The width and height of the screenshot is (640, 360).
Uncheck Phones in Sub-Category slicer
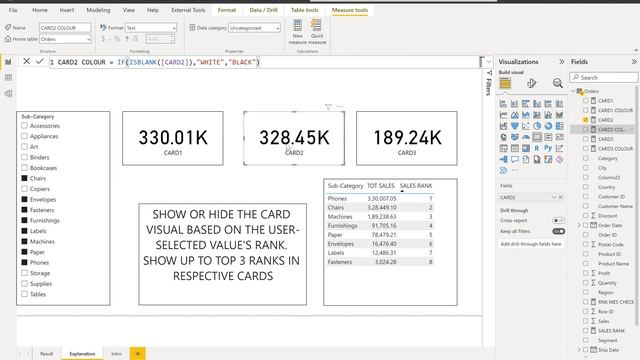click(x=24, y=262)
